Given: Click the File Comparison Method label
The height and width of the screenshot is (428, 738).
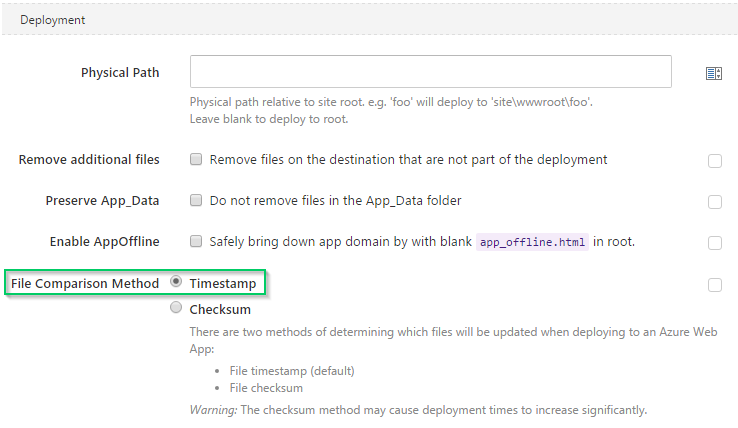Looking at the screenshot, I should click(85, 283).
